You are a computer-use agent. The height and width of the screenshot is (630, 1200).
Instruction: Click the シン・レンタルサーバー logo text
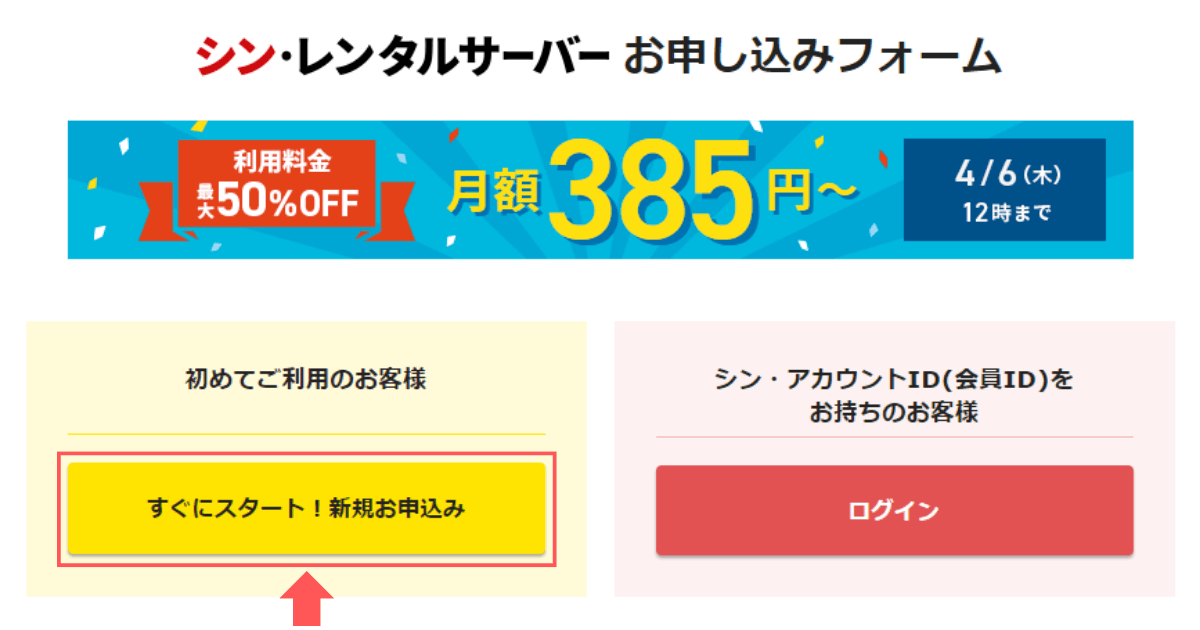(402, 57)
